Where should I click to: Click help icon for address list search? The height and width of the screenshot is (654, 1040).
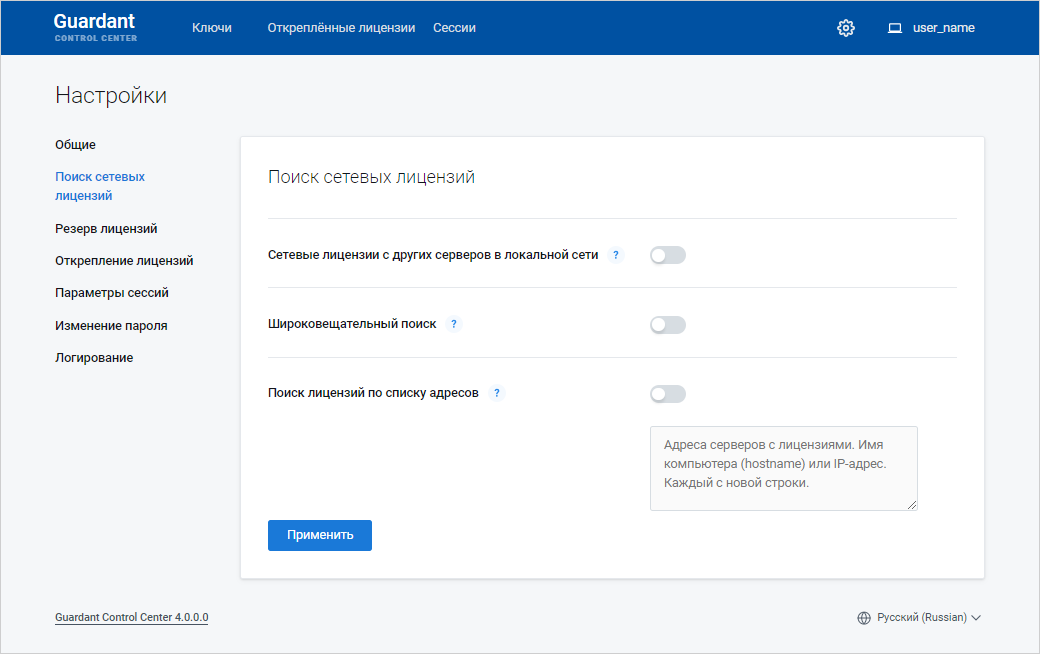click(x=497, y=393)
